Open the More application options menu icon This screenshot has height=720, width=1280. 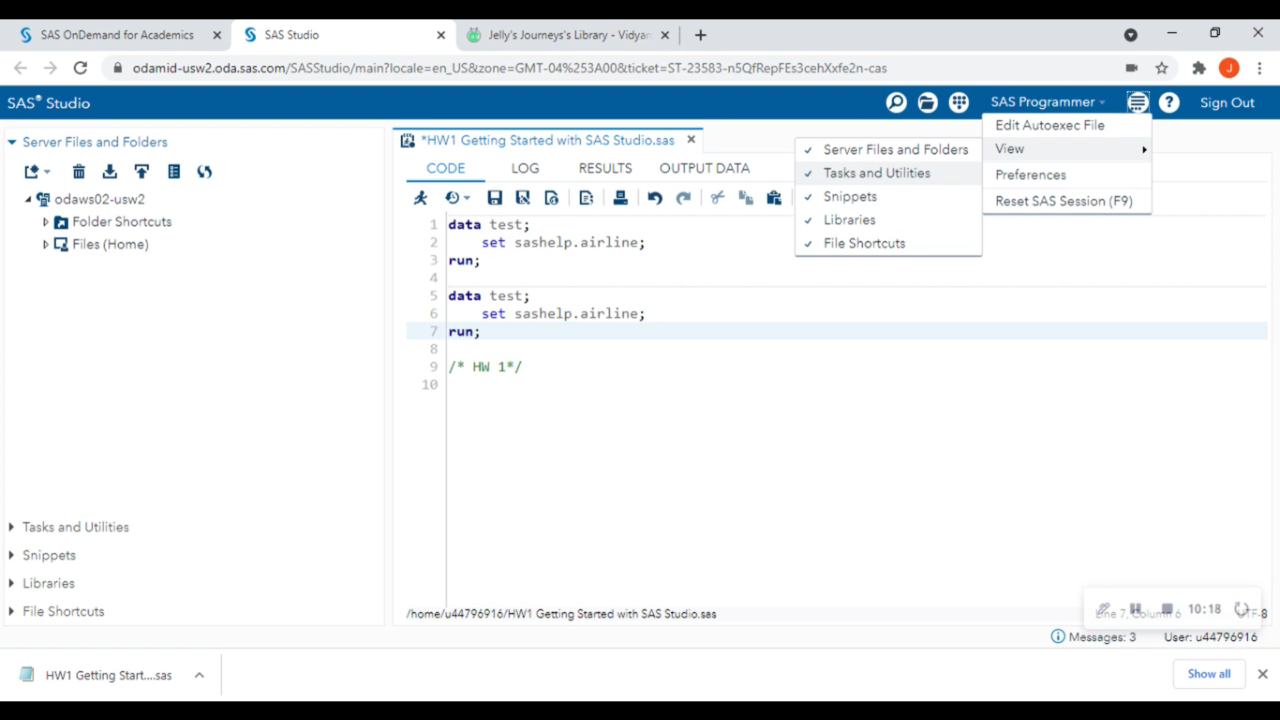(x=1137, y=102)
